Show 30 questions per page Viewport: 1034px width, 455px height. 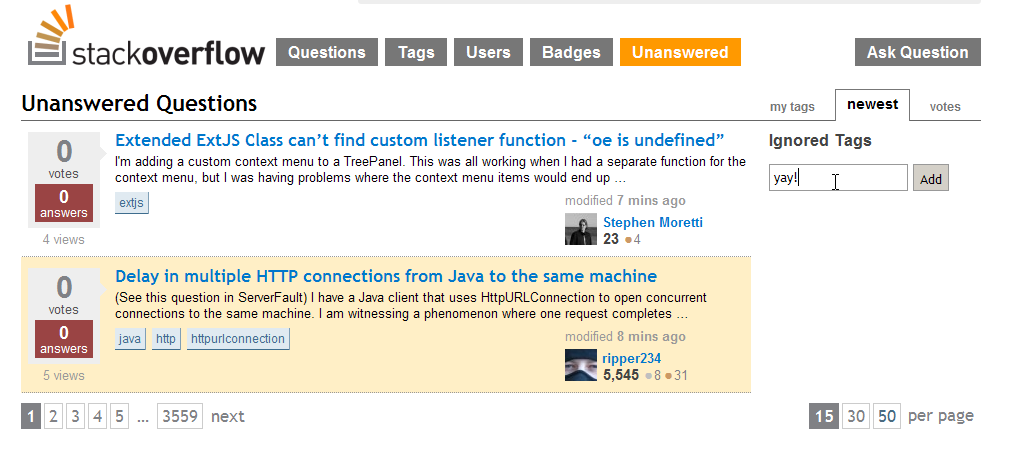click(x=856, y=416)
